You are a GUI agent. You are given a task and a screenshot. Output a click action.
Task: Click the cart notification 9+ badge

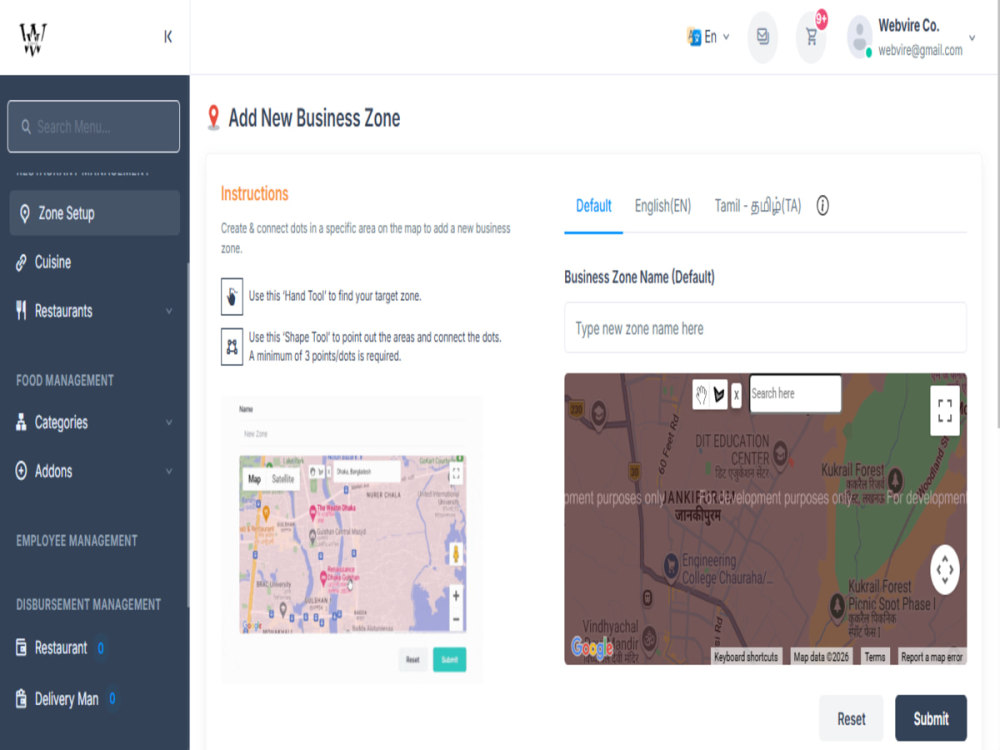pos(821,19)
